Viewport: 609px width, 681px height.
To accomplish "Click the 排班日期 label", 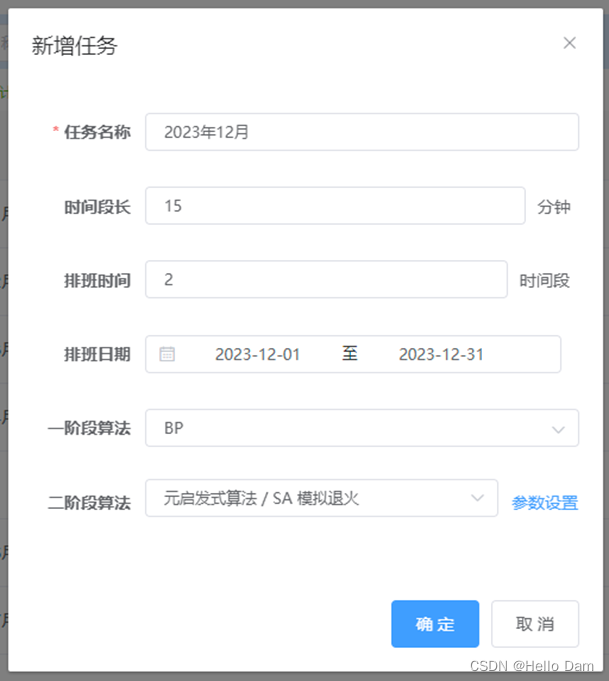I will click(x=97, y=354).
